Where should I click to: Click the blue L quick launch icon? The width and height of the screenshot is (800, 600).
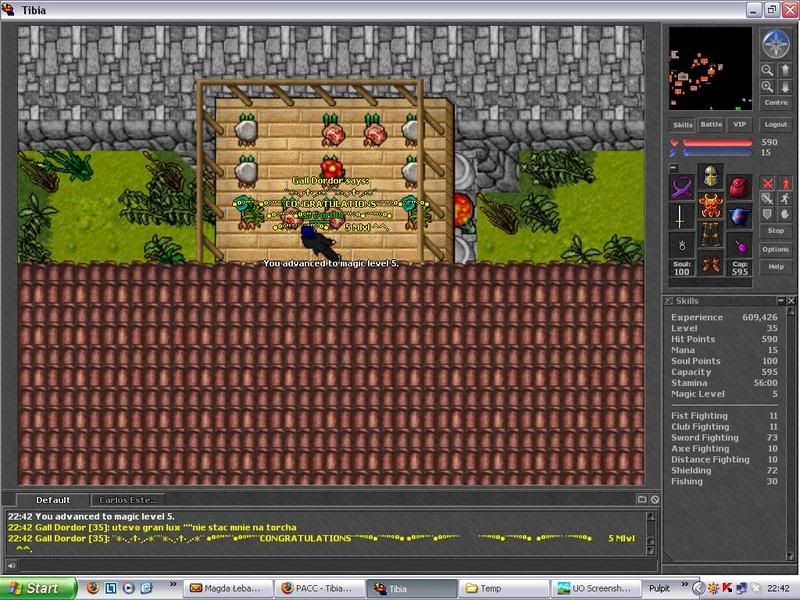point(111,588)
